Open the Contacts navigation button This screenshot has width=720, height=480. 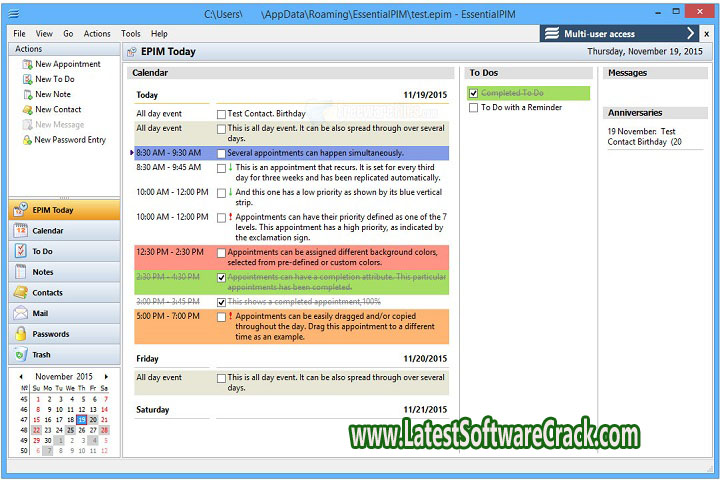pyautogui.click(x=64, y=292)
